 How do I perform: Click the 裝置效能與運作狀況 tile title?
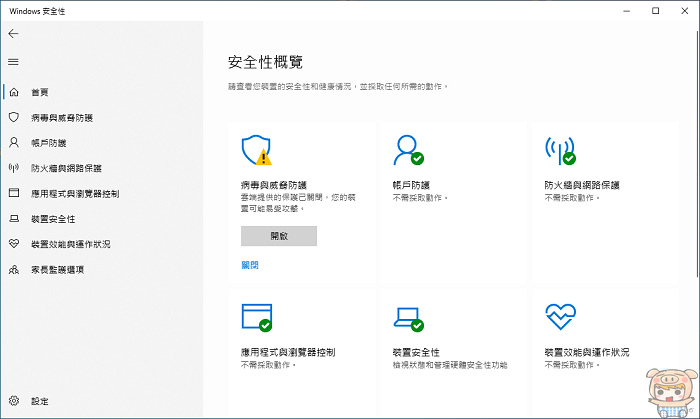[587, 352]
